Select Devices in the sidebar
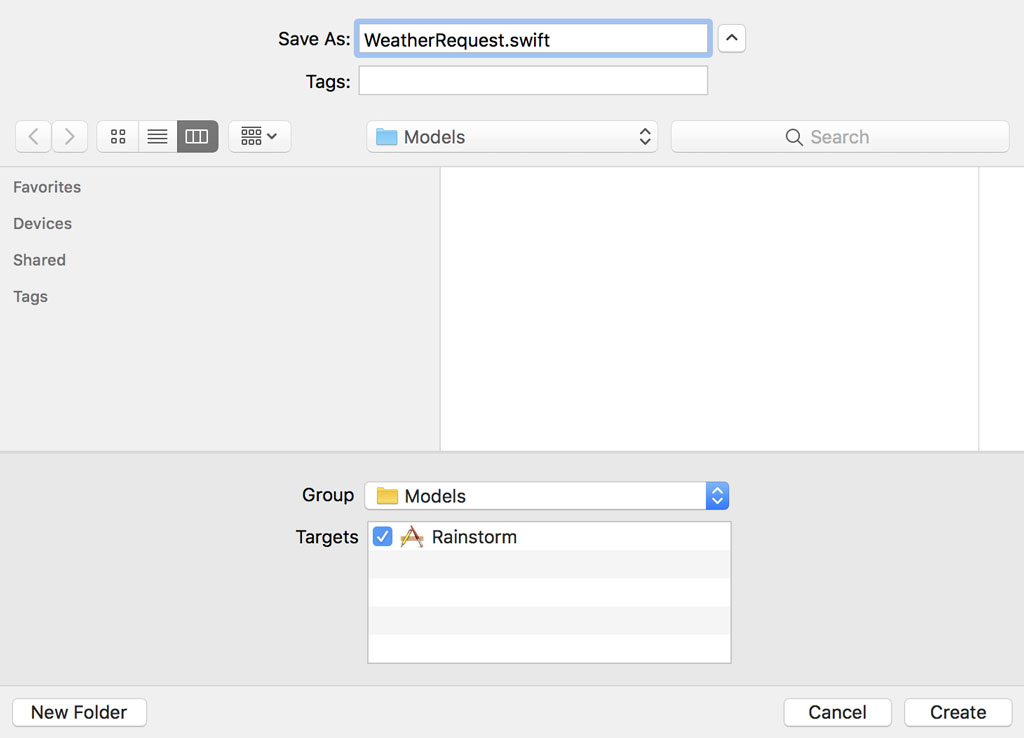The image size is (1024, 738). (42, 223)
